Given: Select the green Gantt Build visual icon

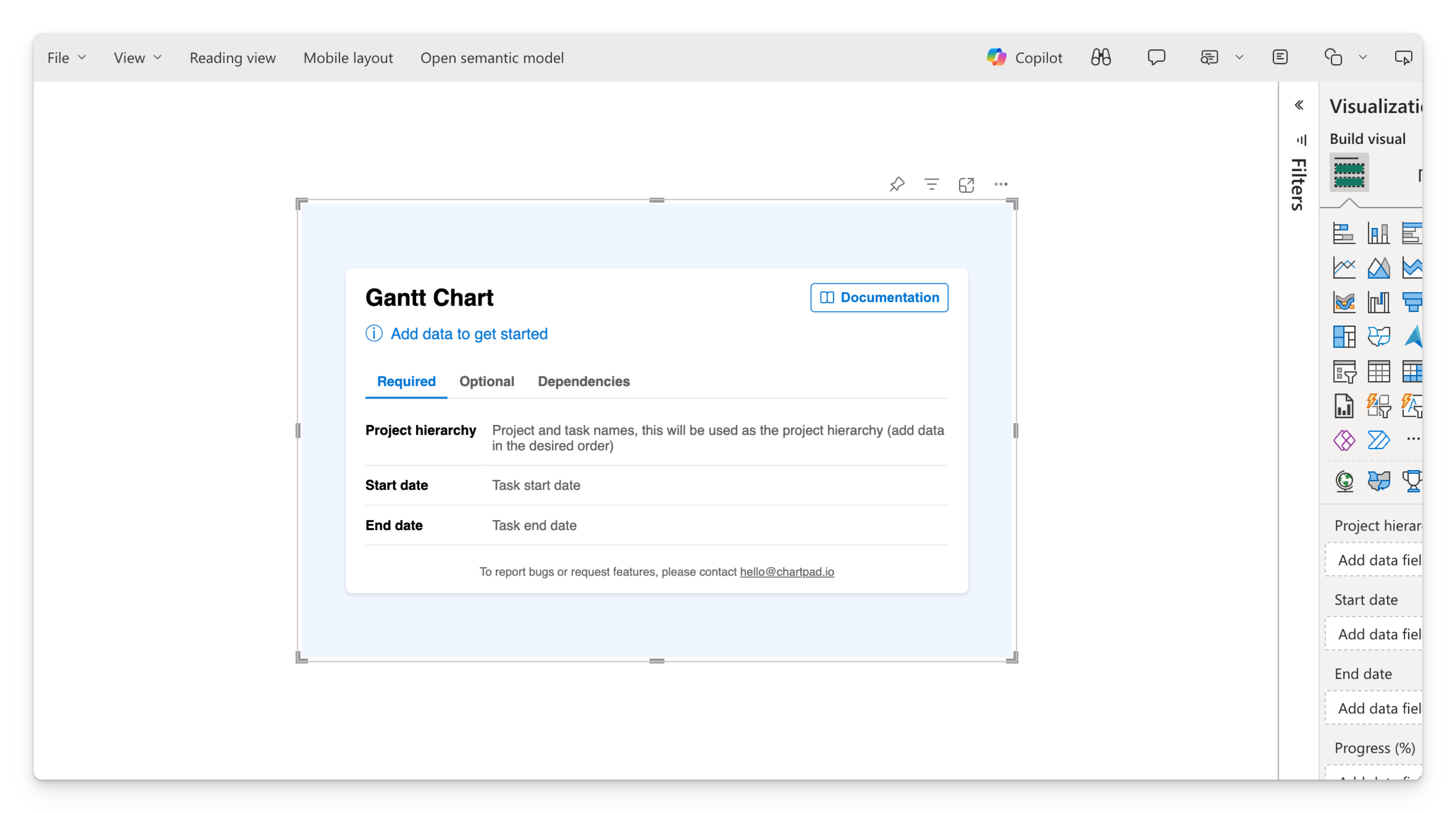Looking at the screenshot, I should pos(1349,172).
